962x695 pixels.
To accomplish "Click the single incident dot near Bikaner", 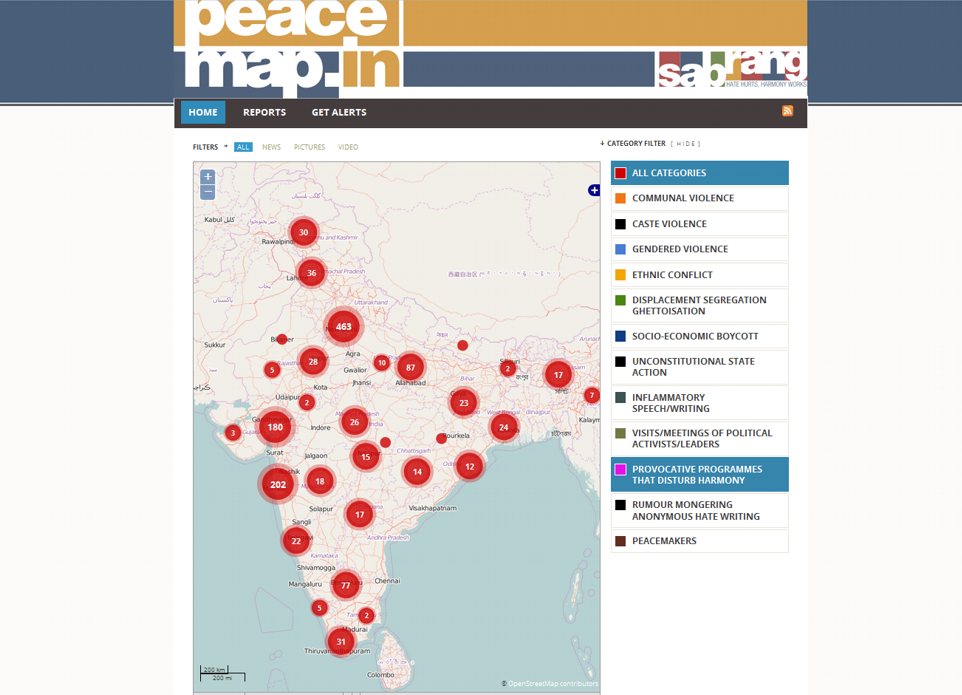I will (x=282, y=339).
